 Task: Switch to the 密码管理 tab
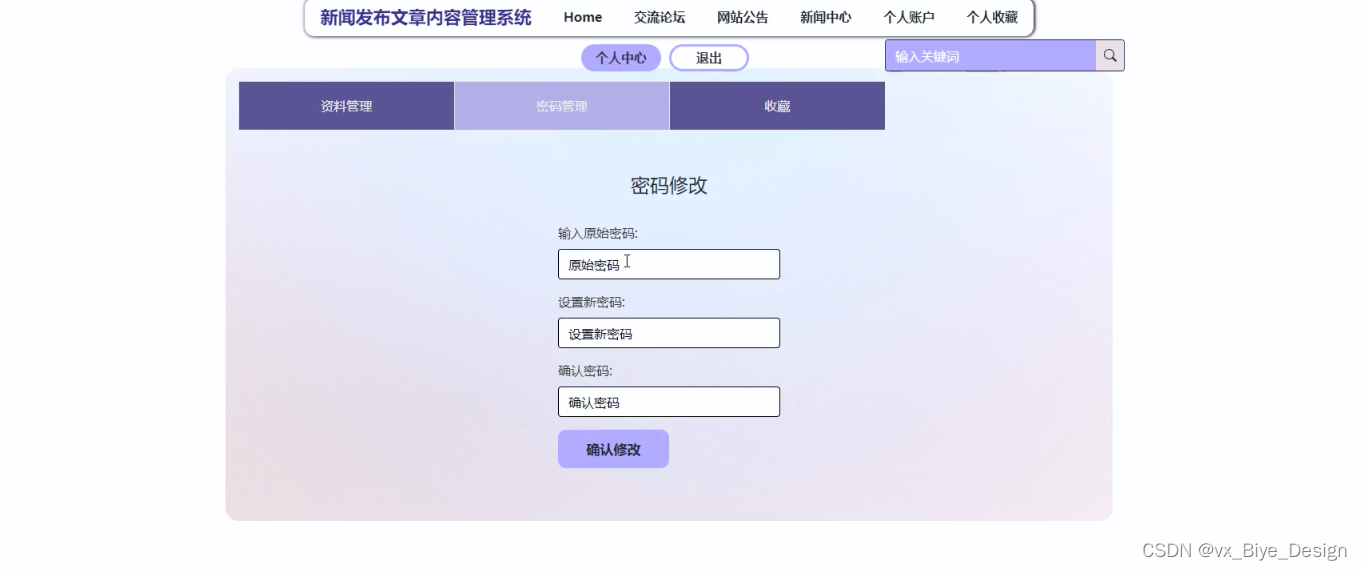(562, 106)
